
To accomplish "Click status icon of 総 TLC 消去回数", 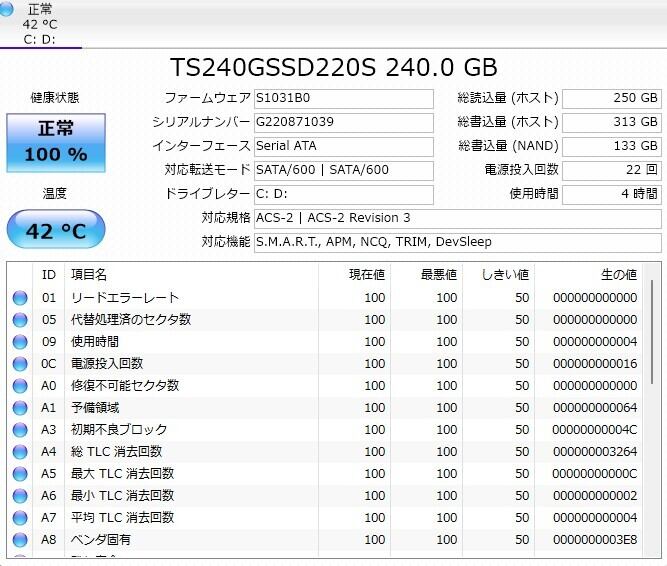I will 20,452.
